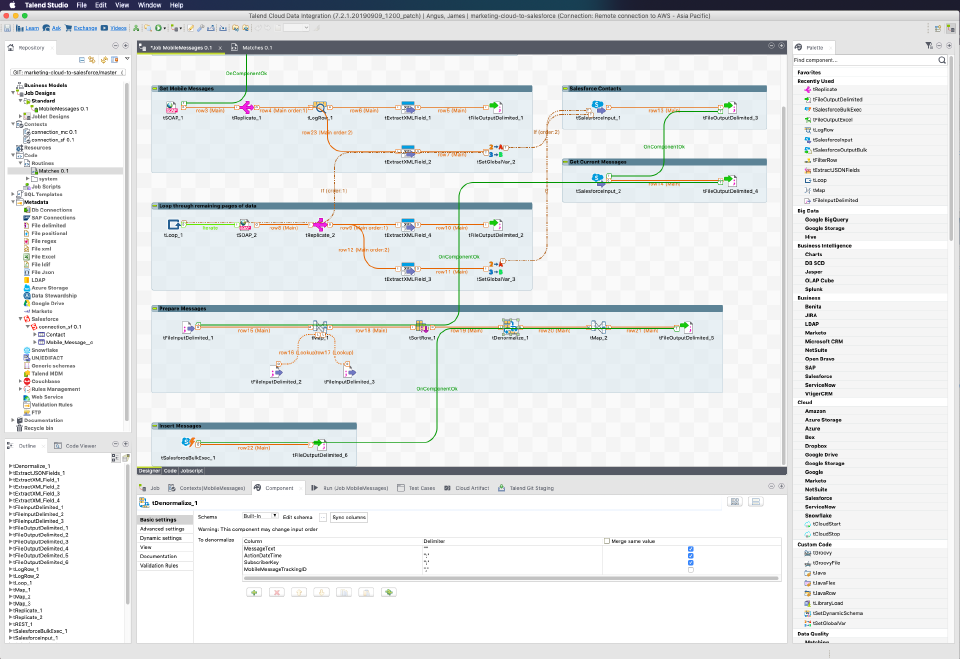The image size is (960, 659).
Task: Open Advanced settings in component view
Action: pos(162,529)
